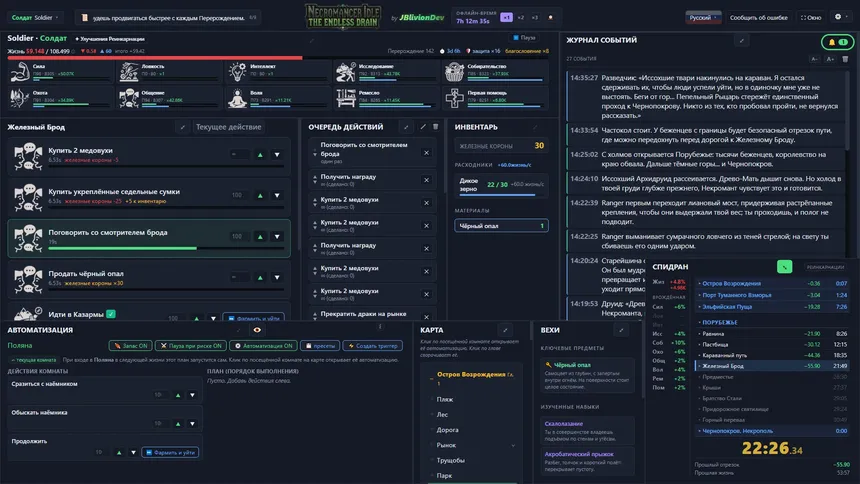Expand the Рынок map entry

click(513, 445)
